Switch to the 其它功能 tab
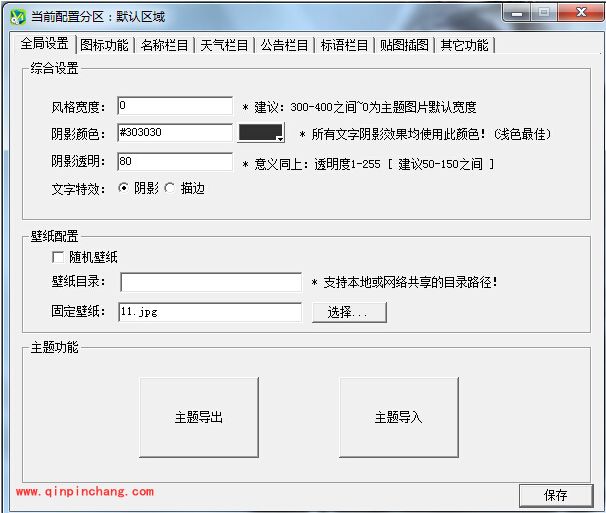606x513 pixels. 464,45
